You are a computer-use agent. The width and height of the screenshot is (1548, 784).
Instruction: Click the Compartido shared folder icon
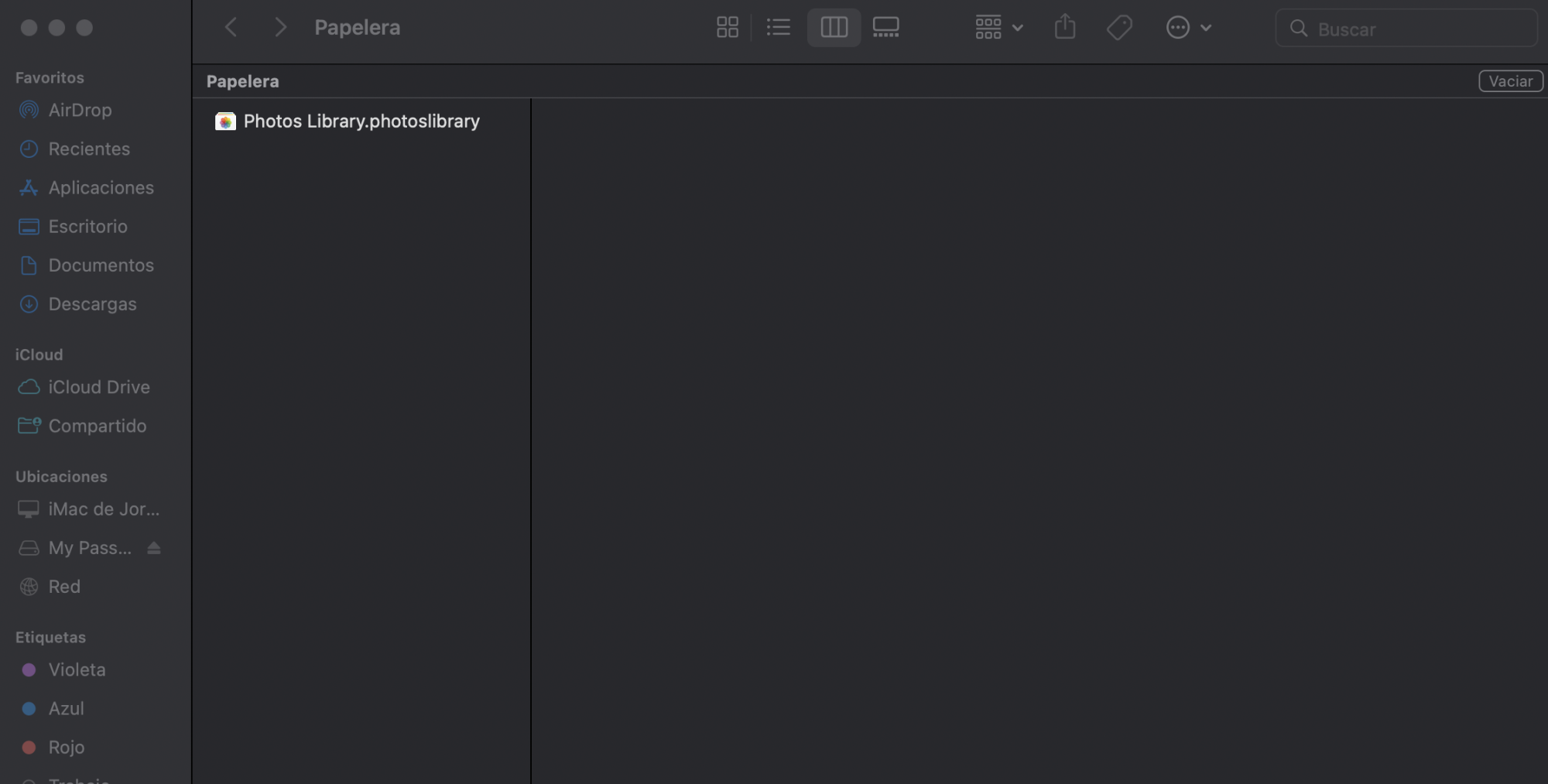coord(29,425)
